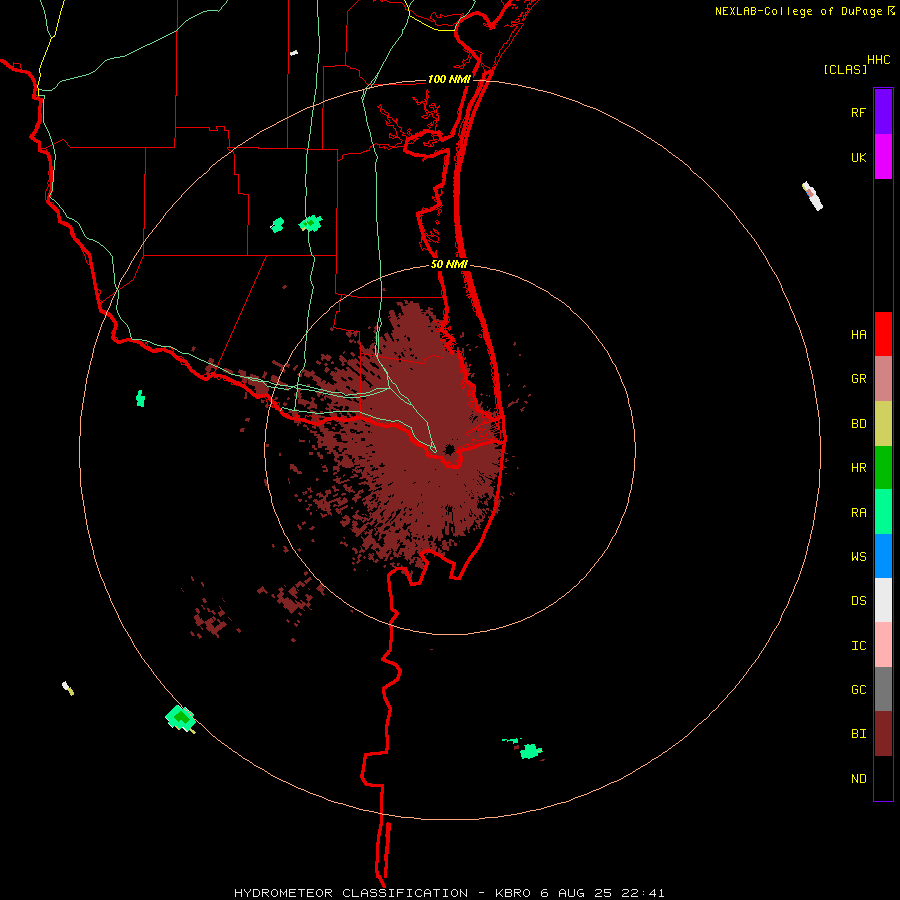The width and height of the screenshot is (900, 900).
Task: Click the [CLAS] legend header
Action: coord(845,70)
